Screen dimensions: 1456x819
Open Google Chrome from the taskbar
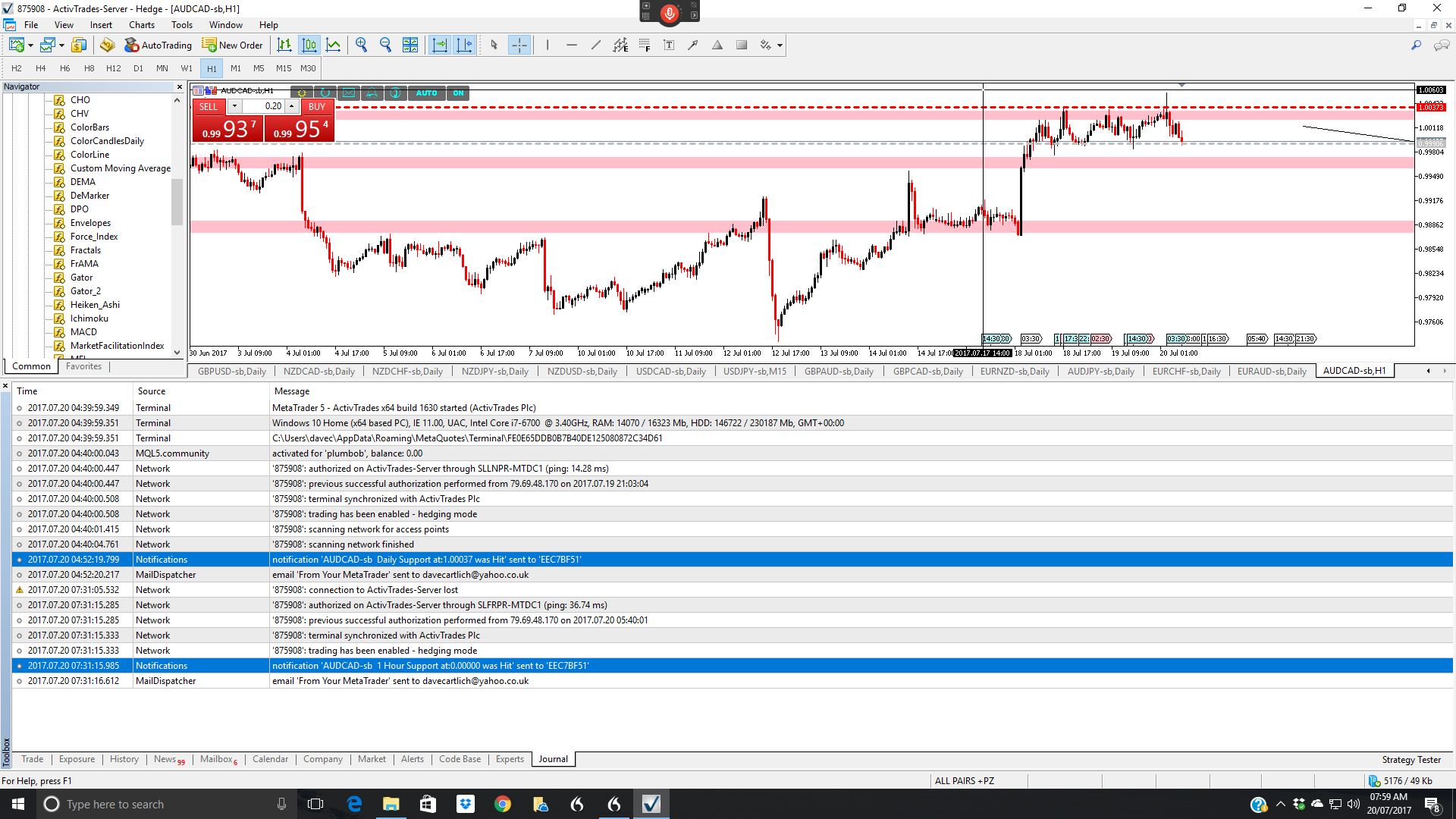502,804
